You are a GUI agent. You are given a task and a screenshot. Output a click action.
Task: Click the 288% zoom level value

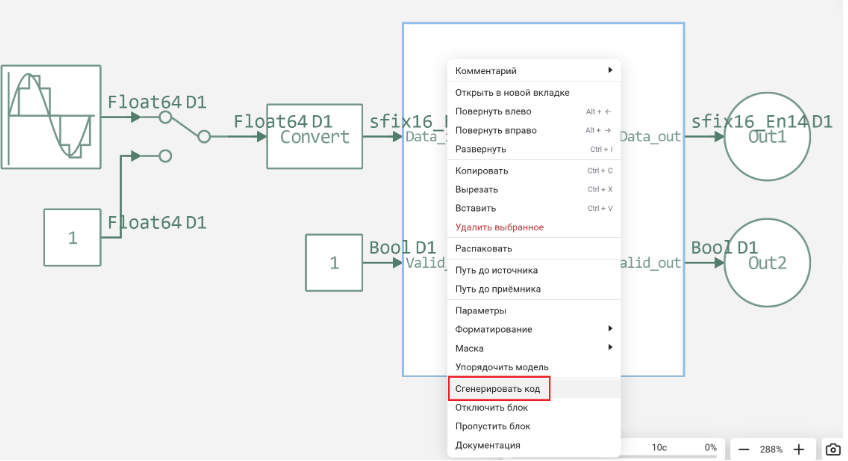tap(771, 449)
